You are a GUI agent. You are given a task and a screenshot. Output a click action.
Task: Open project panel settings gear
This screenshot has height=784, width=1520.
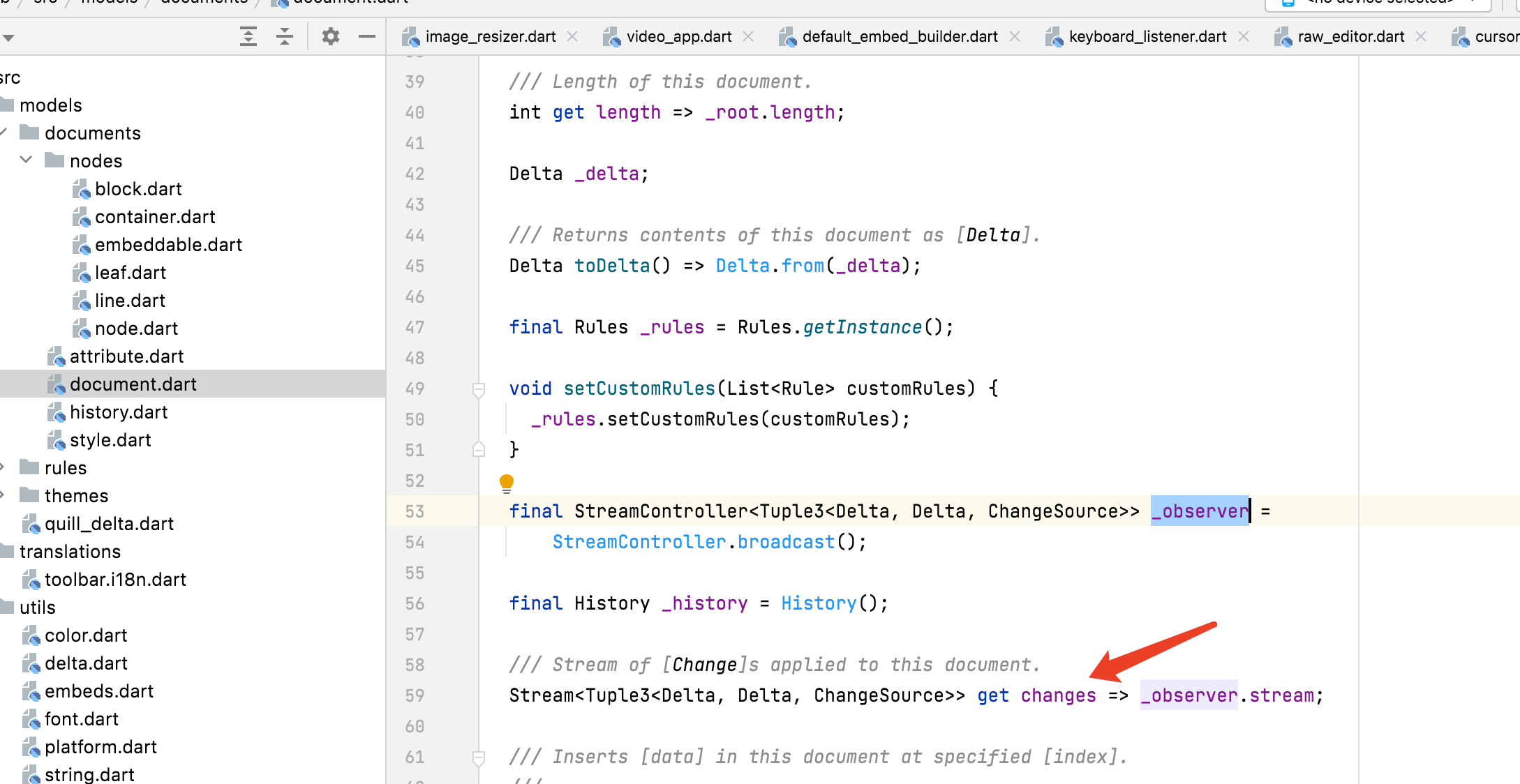pos(331,36)
